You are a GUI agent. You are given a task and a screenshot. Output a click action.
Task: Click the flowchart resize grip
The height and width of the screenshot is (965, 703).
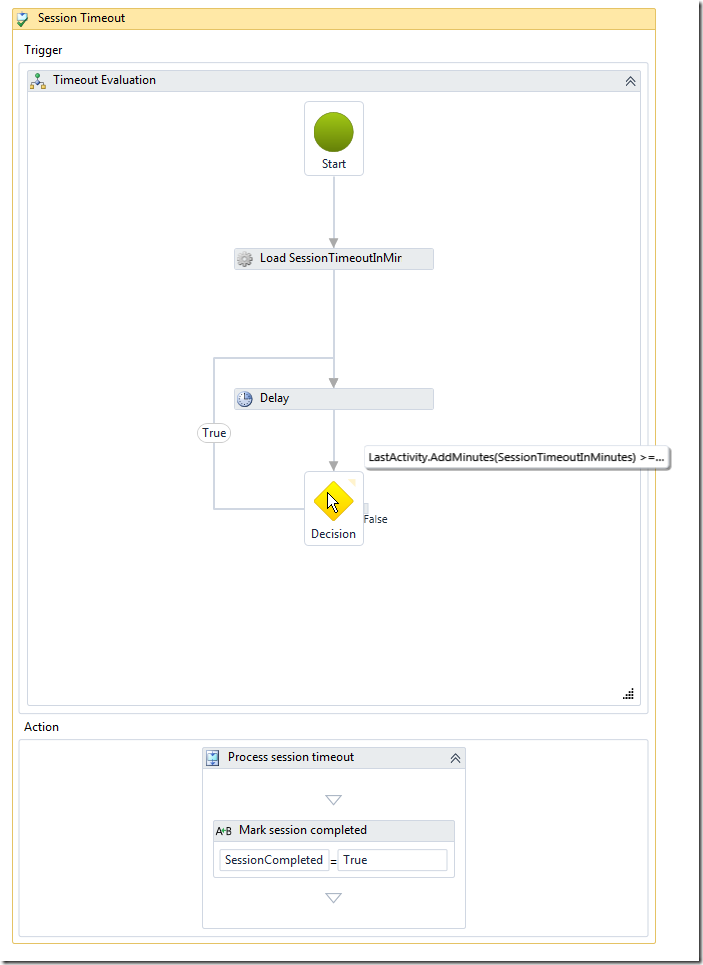629,694
